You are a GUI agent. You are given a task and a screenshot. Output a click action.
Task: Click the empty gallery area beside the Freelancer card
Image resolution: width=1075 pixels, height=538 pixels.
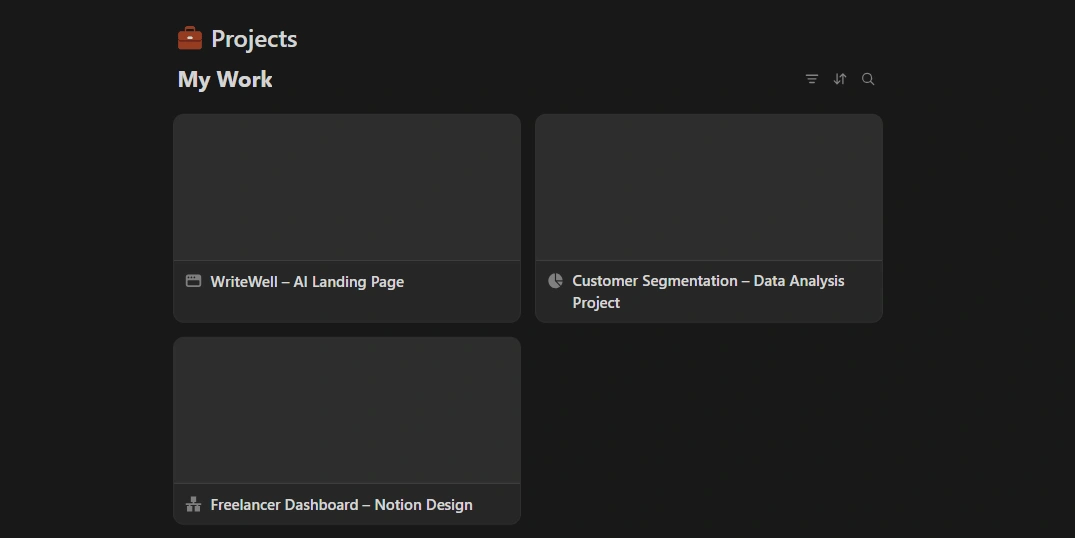(x=709, y=430)
